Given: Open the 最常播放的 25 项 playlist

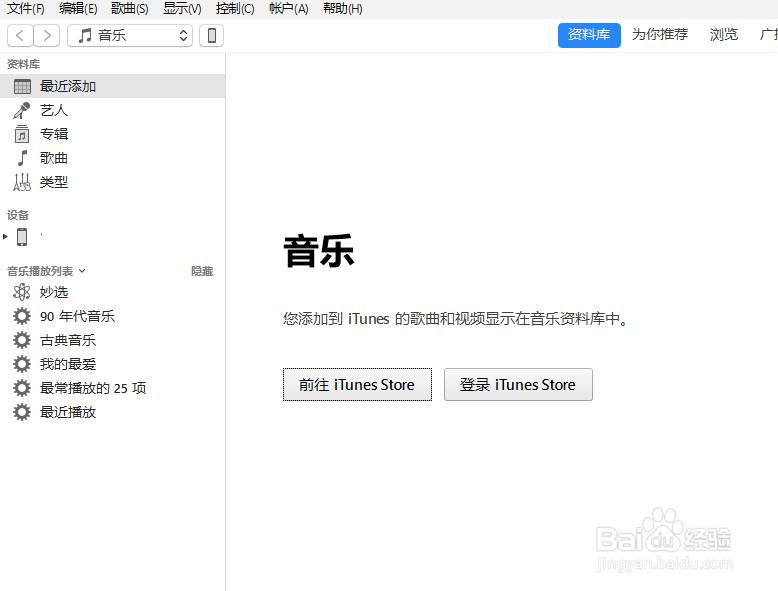Looking at the screenshot, I should point(113,388).
